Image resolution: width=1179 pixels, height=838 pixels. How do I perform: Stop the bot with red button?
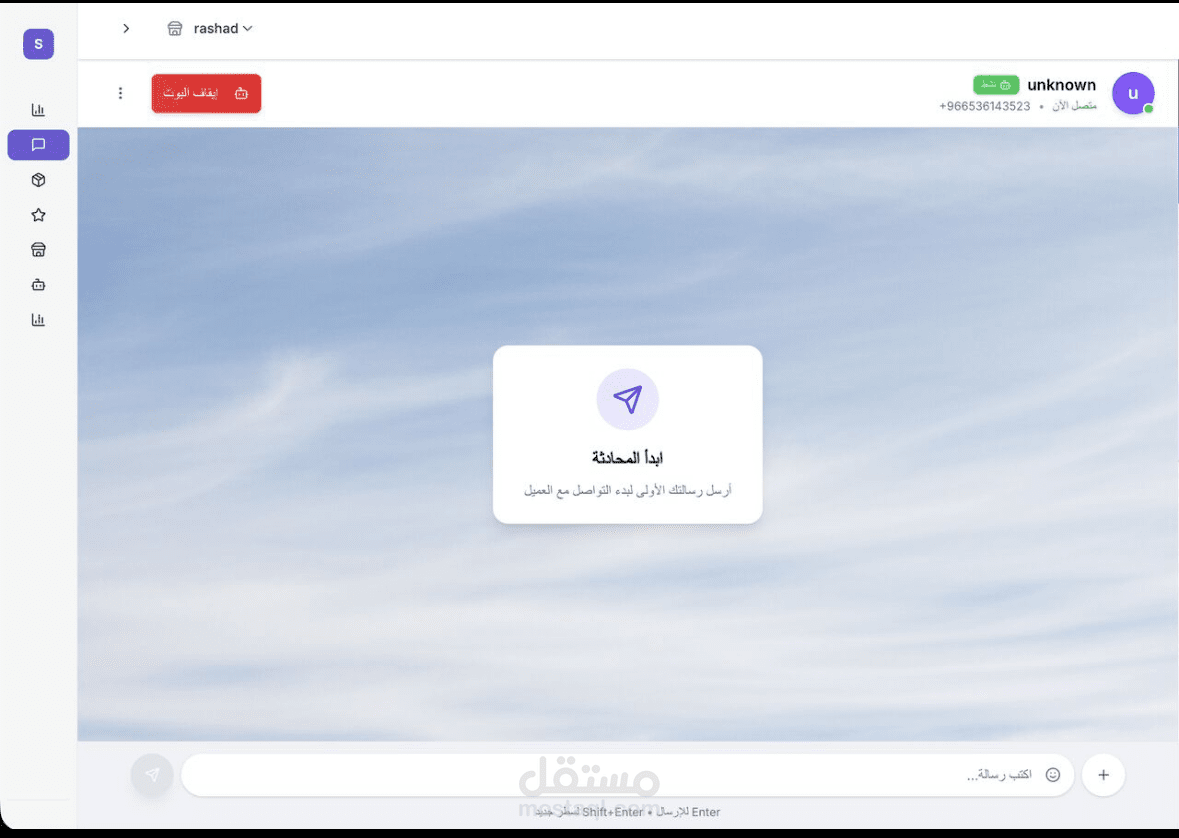click(206, 93)
